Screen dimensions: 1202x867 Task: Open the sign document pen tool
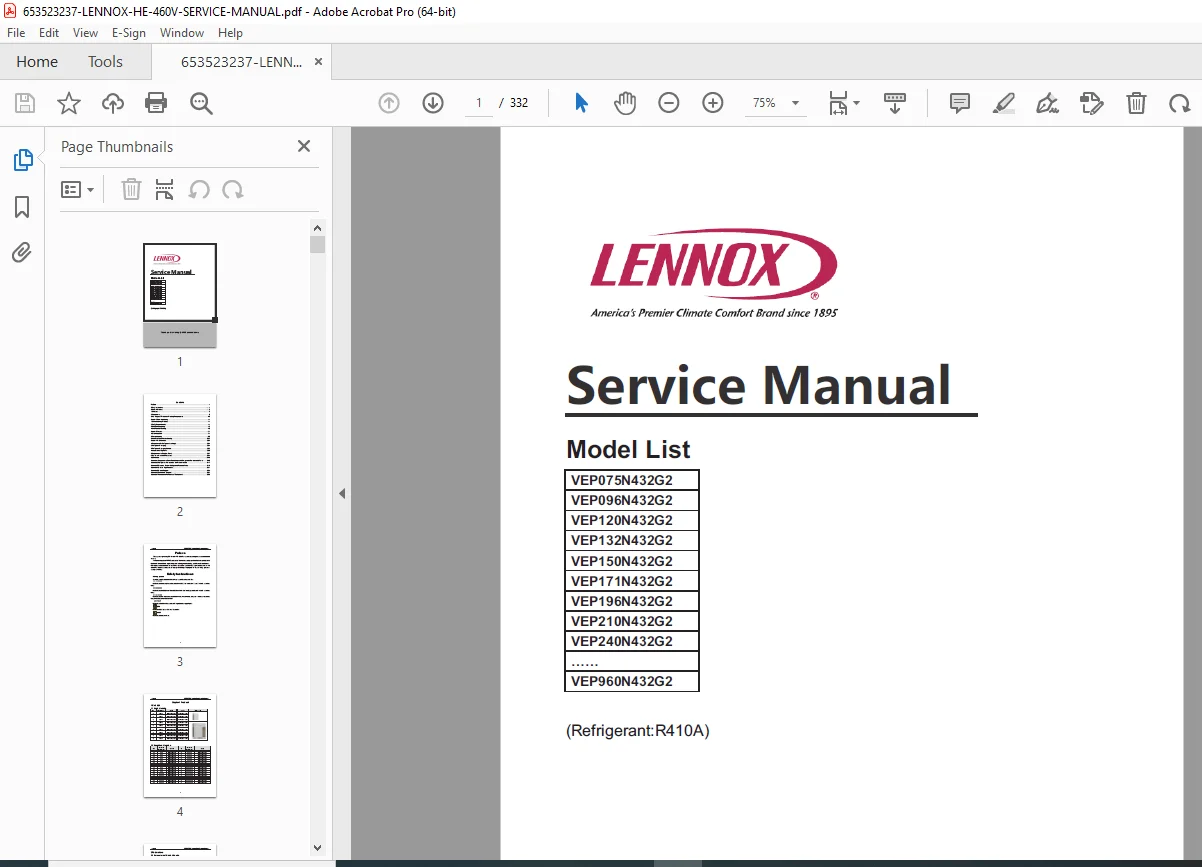[x=1048, y=103]
